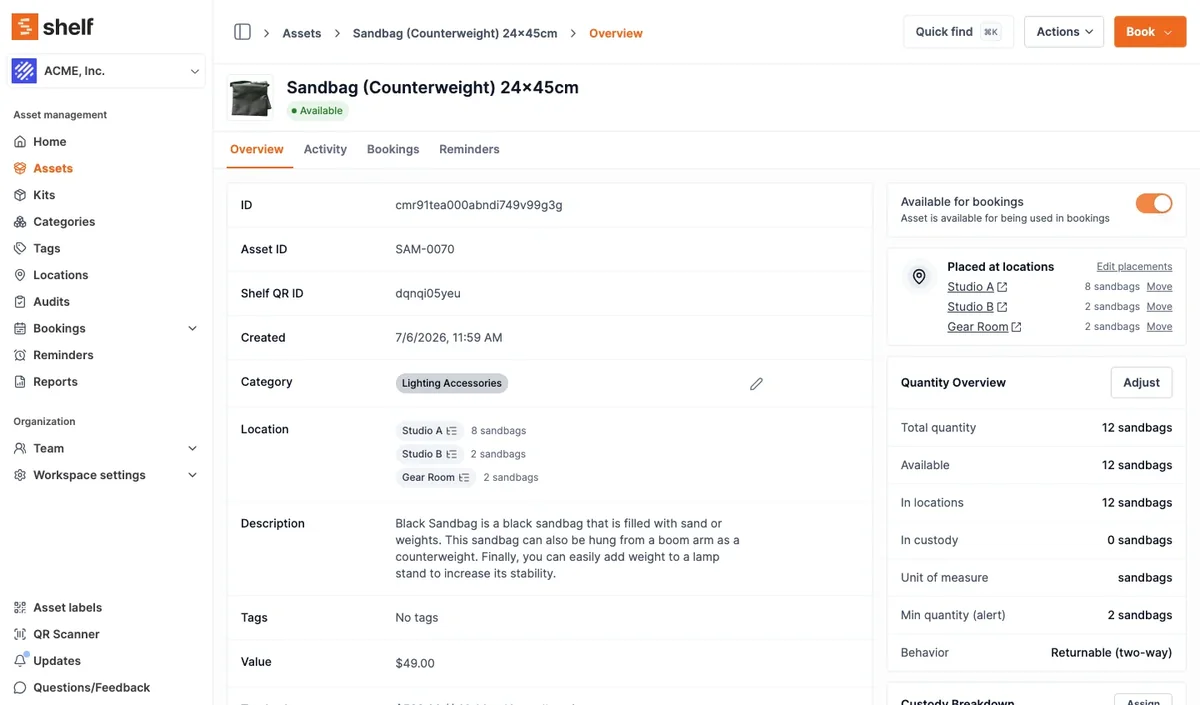Click the Questions/Feedback chat icon
The width and height of the screenshot is (1200, 705).
(x=20, y=688)
